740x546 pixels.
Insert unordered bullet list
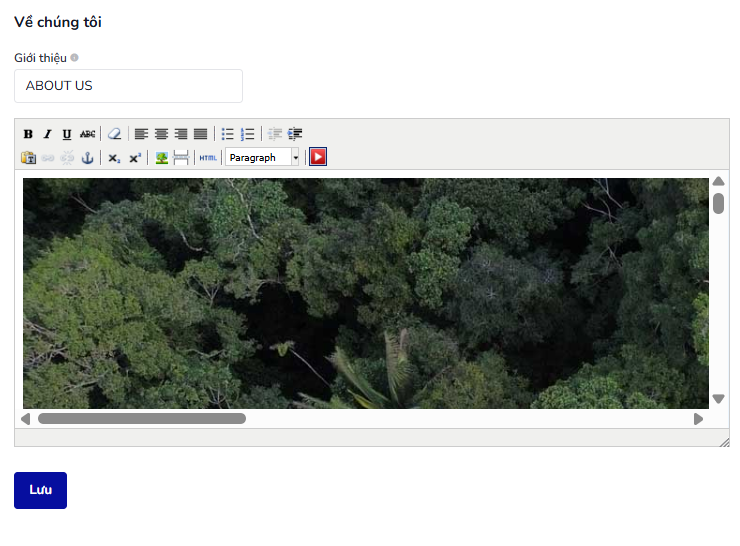(227, 134)
